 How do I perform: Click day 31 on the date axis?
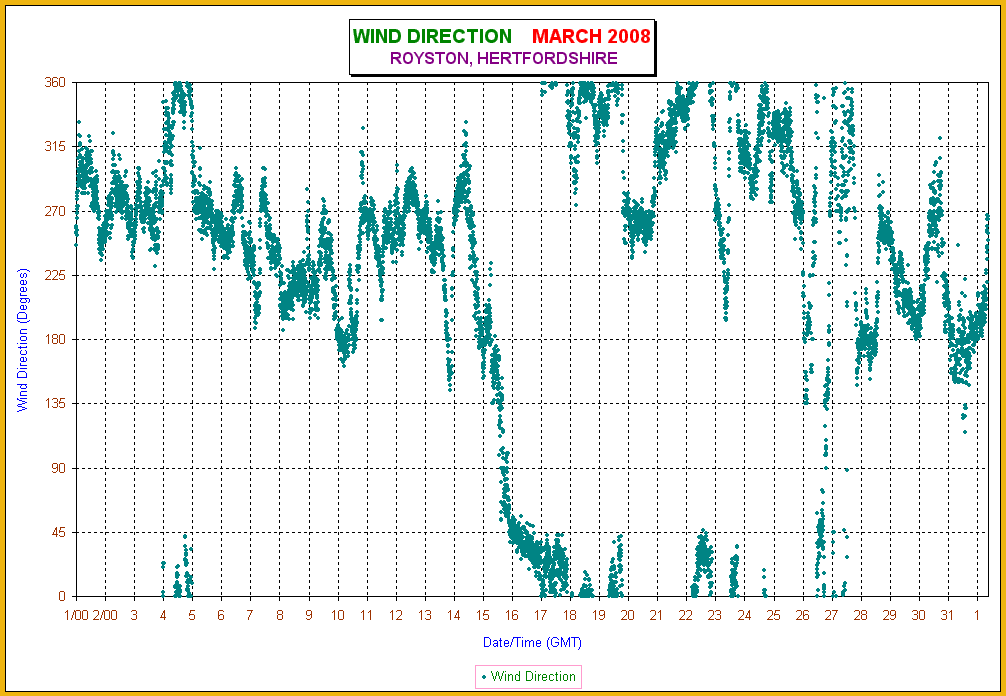tap(947, 616)
